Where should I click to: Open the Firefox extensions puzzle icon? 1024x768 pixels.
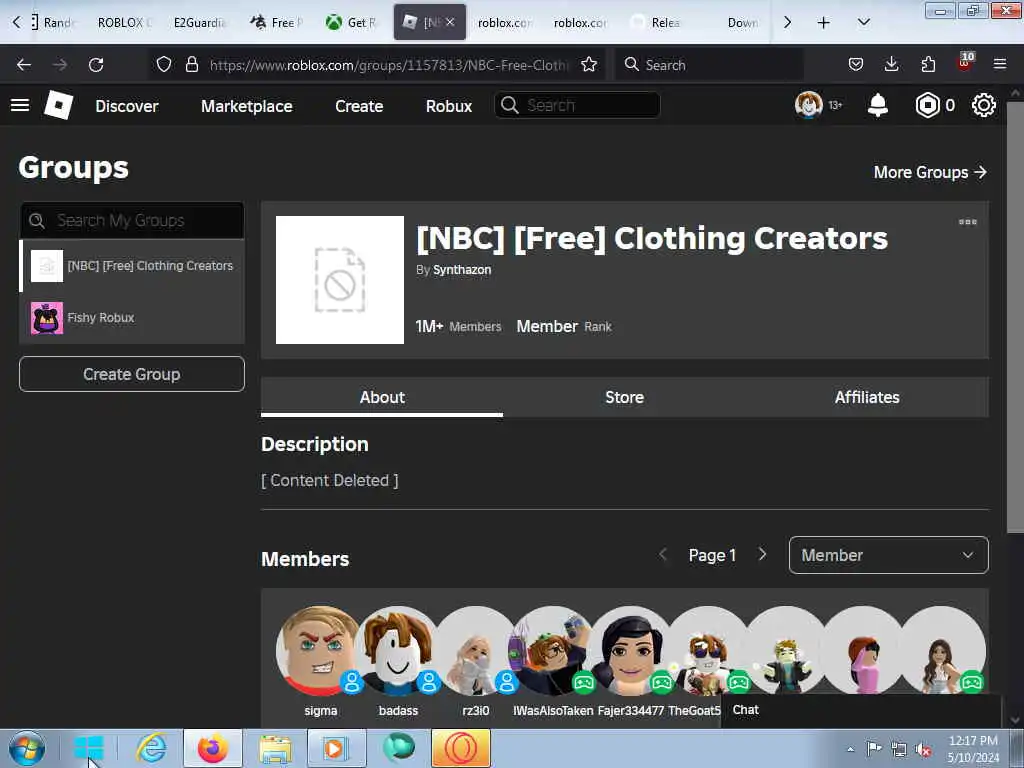(928, 64)
